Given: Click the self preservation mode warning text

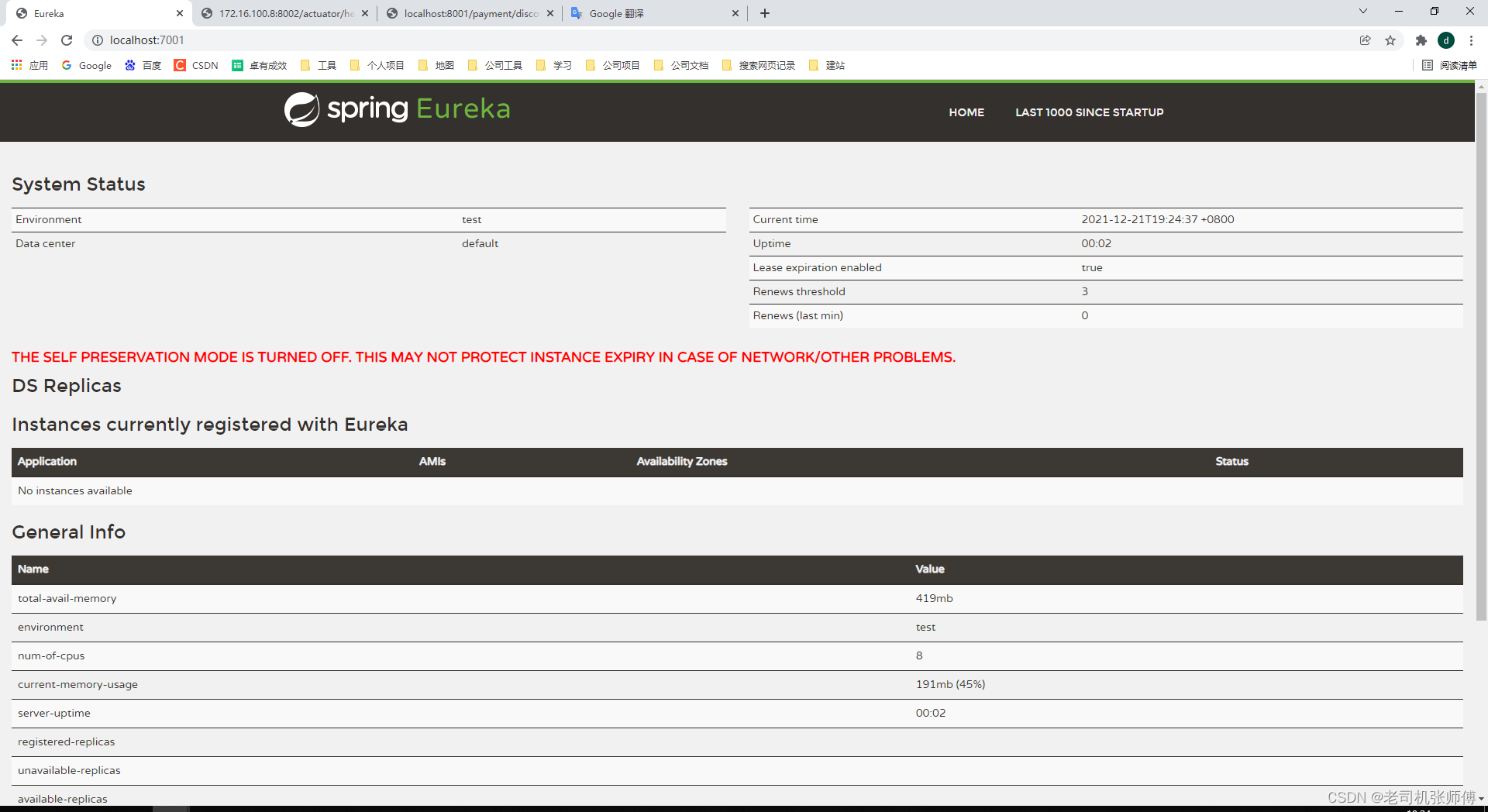Looking at the screenshot, I should 484,357.
